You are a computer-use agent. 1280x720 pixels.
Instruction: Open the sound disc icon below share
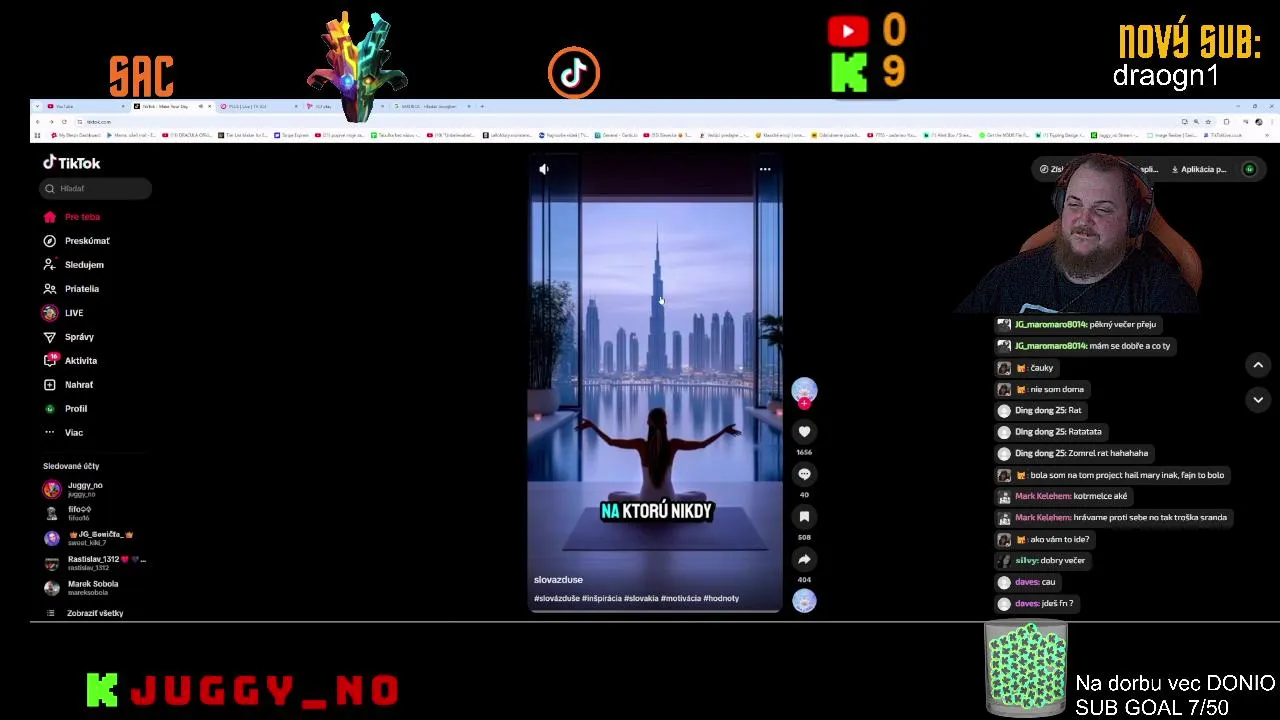pos(804,600)
